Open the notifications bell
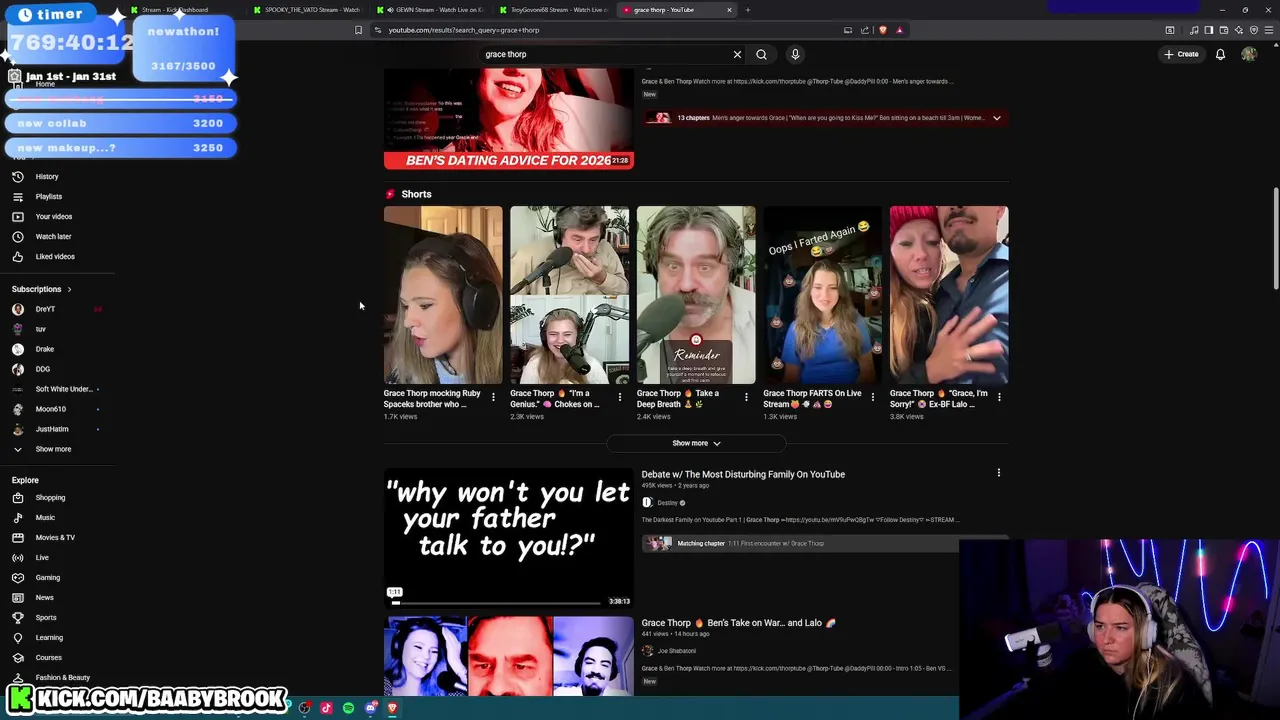This screenshot has width=1280, height=720. pyautogui.click(x=1220, y=54)
